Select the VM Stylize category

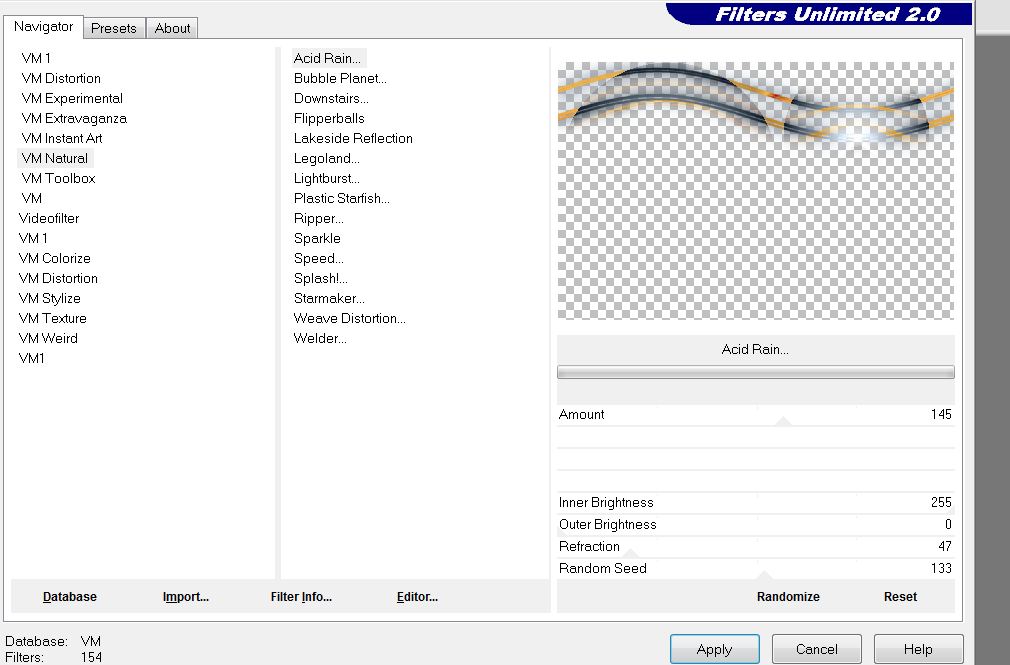[50, 298]
